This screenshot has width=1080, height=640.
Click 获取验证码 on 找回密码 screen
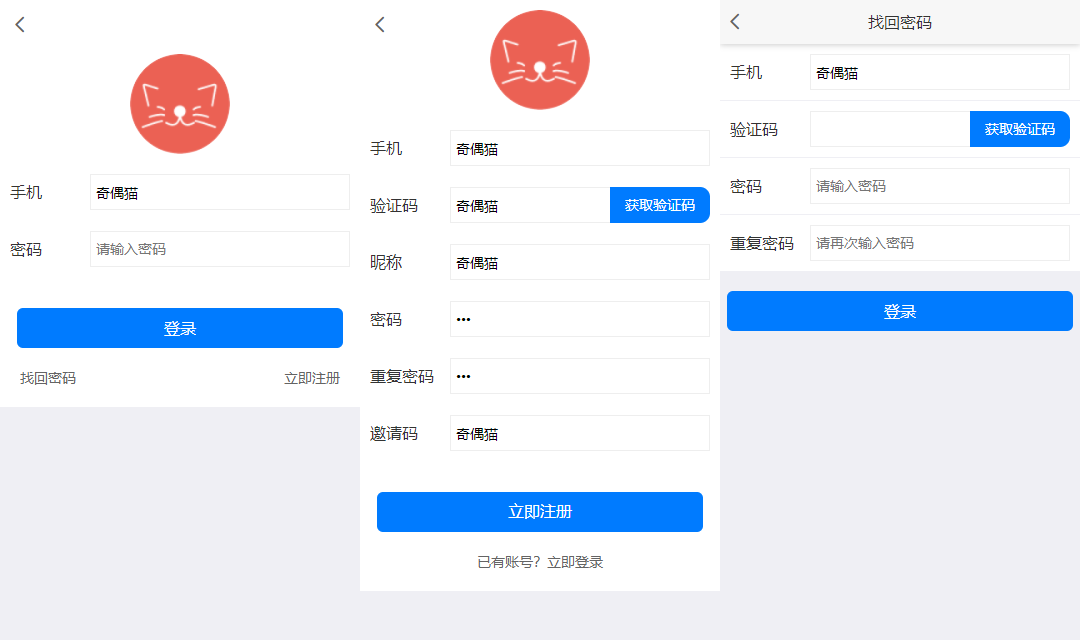(x=1020, y=129)
